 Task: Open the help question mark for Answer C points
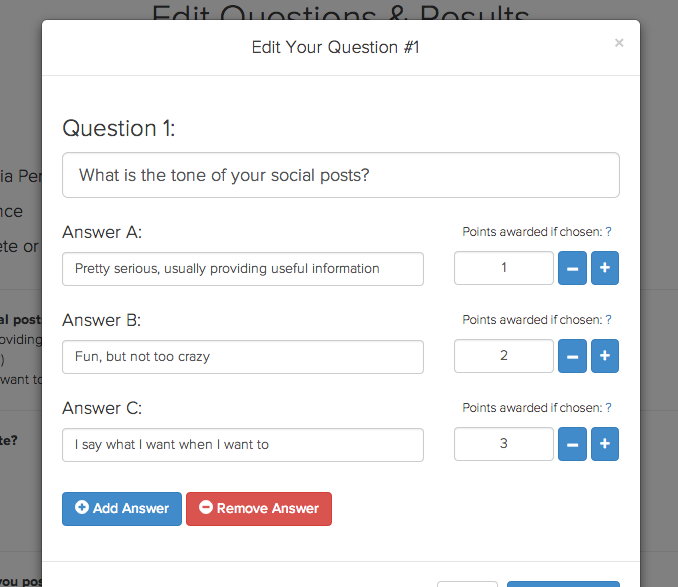(608, 408)
